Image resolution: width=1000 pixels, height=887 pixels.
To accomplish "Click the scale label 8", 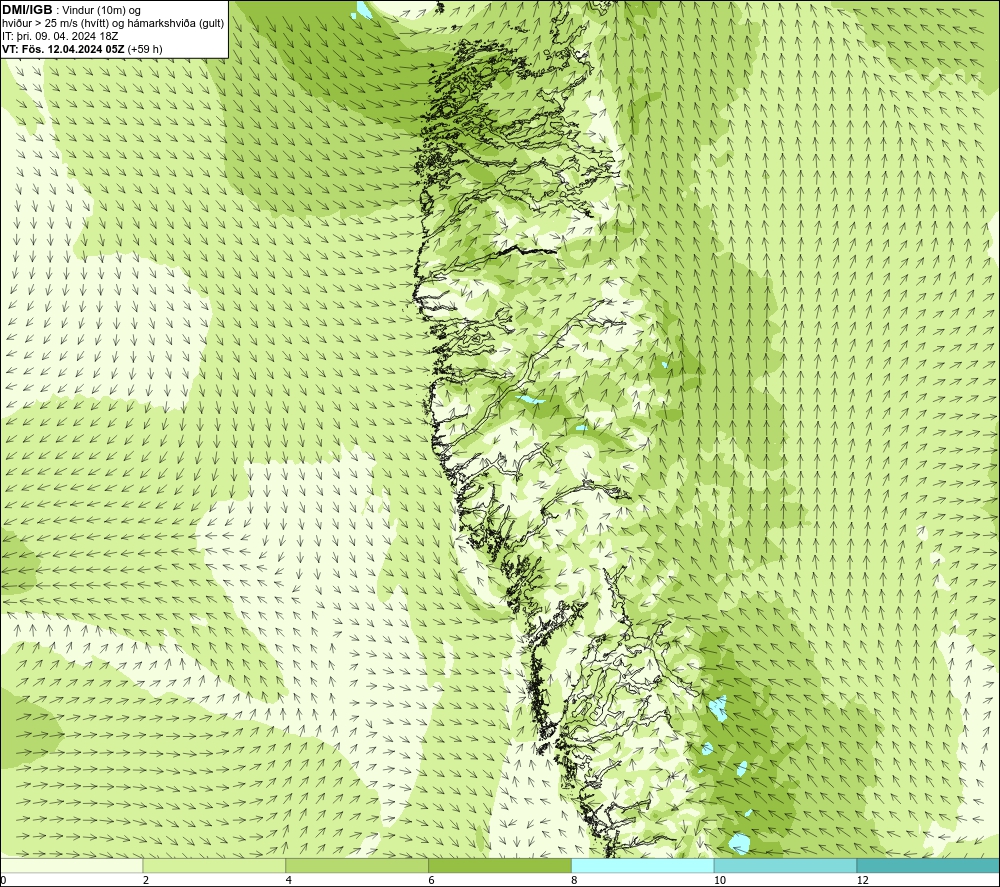I will (x=575, y=880).
